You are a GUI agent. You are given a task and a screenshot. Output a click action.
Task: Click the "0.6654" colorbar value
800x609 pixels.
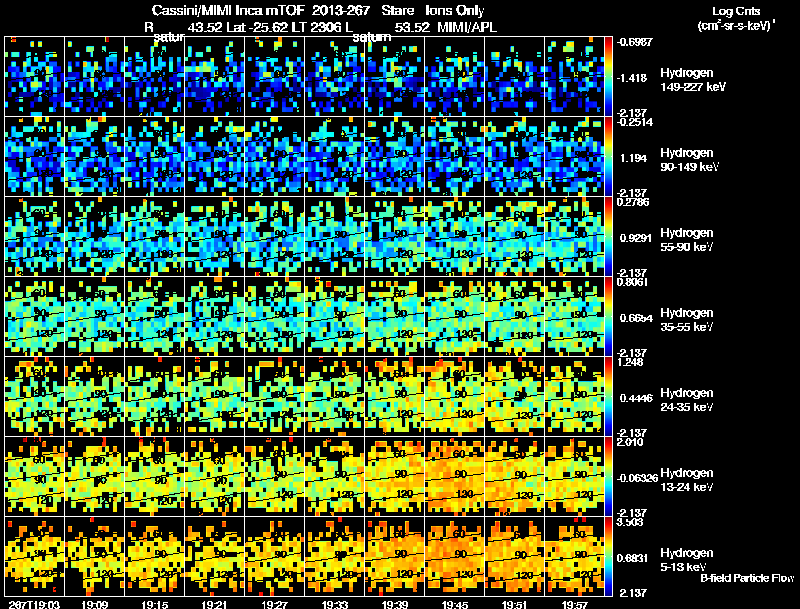636,318
